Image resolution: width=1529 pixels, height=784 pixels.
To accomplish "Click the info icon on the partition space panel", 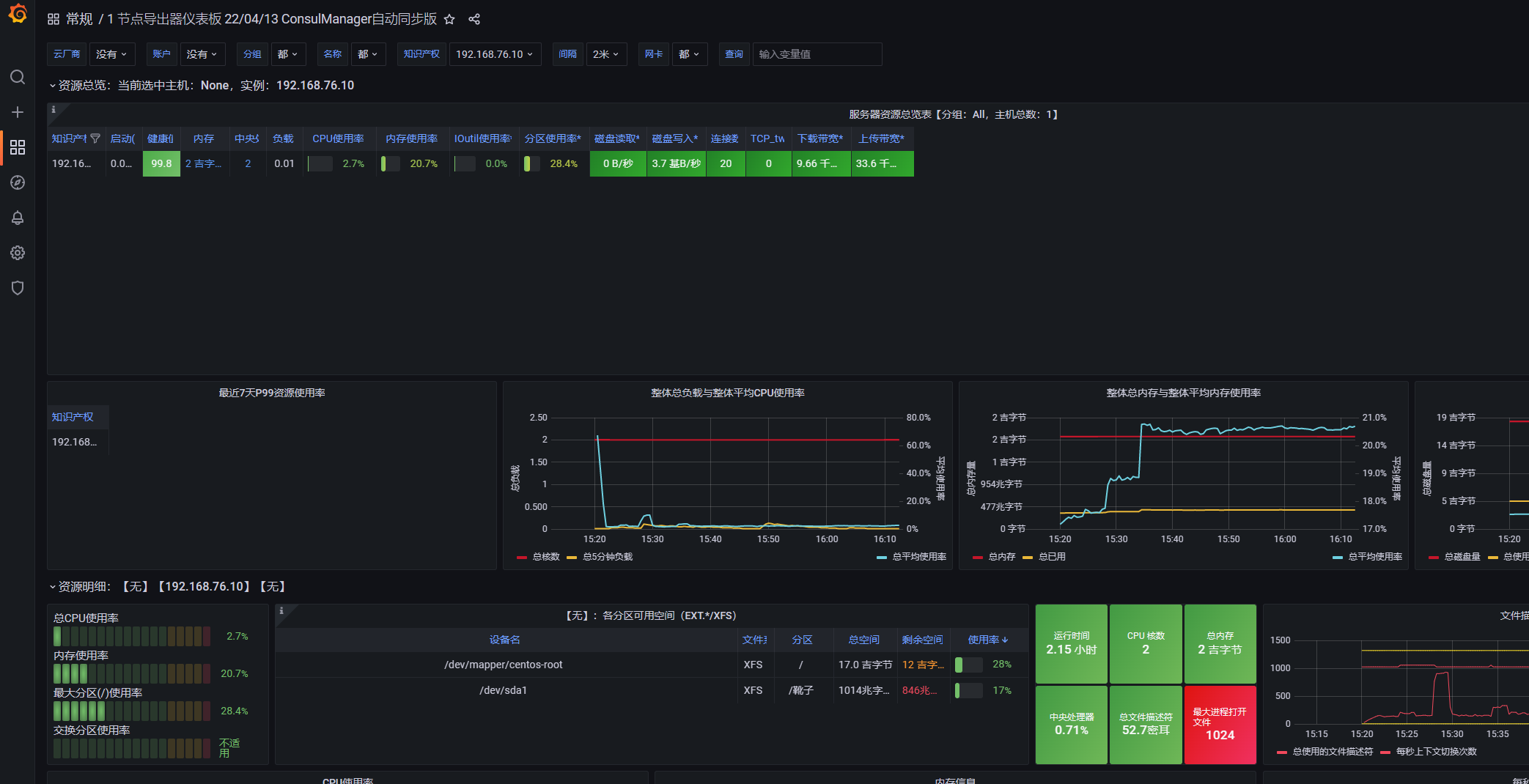I will pyautogui.click(x=281, y=610).
